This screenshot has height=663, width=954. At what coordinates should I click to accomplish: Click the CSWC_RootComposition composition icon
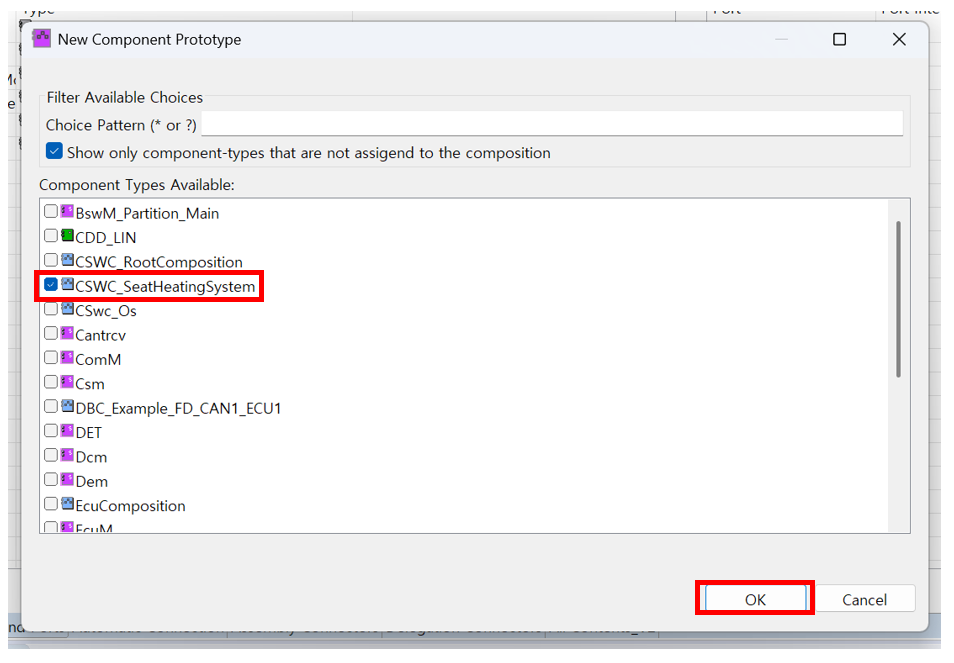coord(67,261)
